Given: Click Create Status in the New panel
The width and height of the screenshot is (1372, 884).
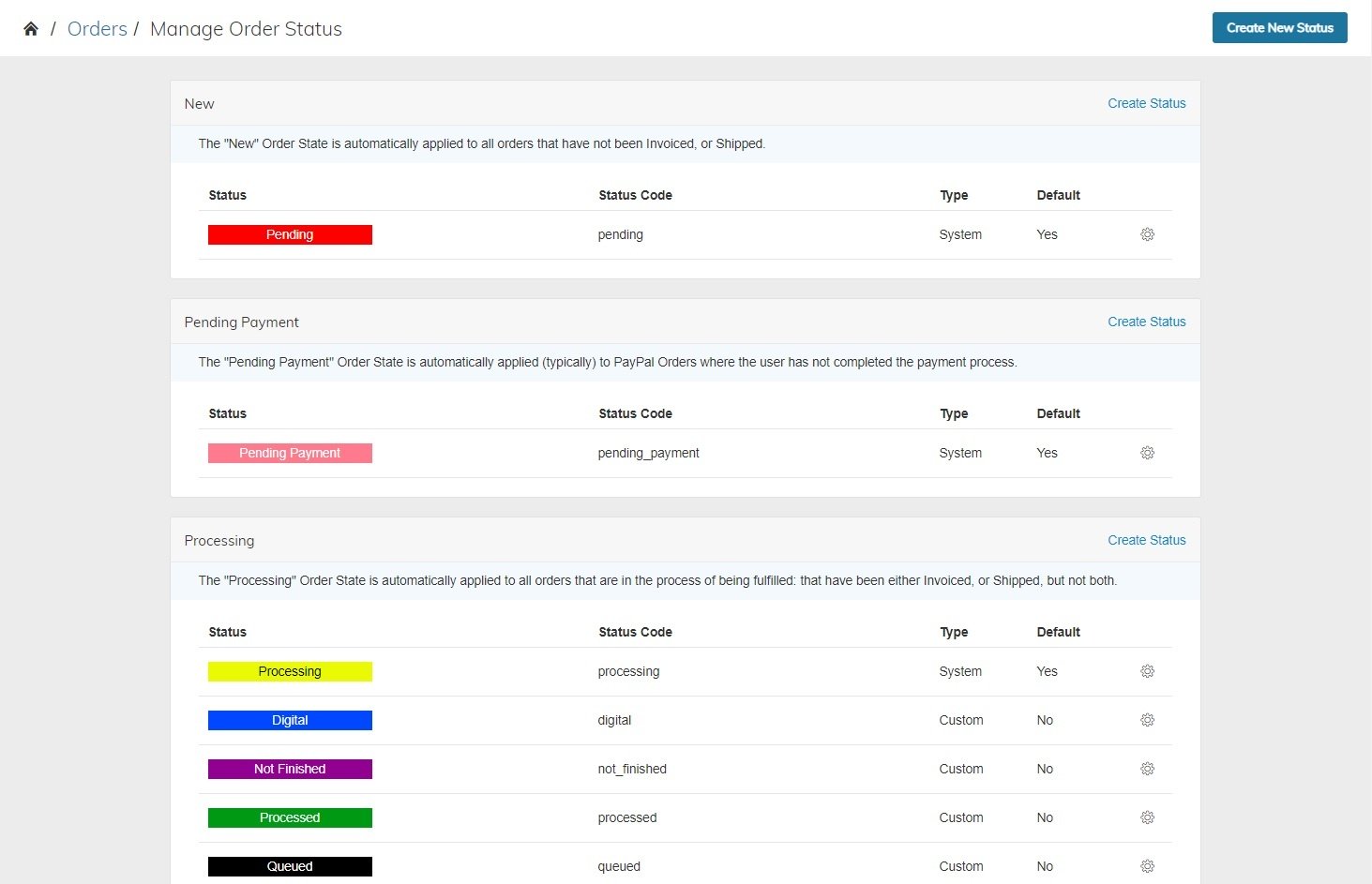Looking at the screenshot, I should point(1146,103).
